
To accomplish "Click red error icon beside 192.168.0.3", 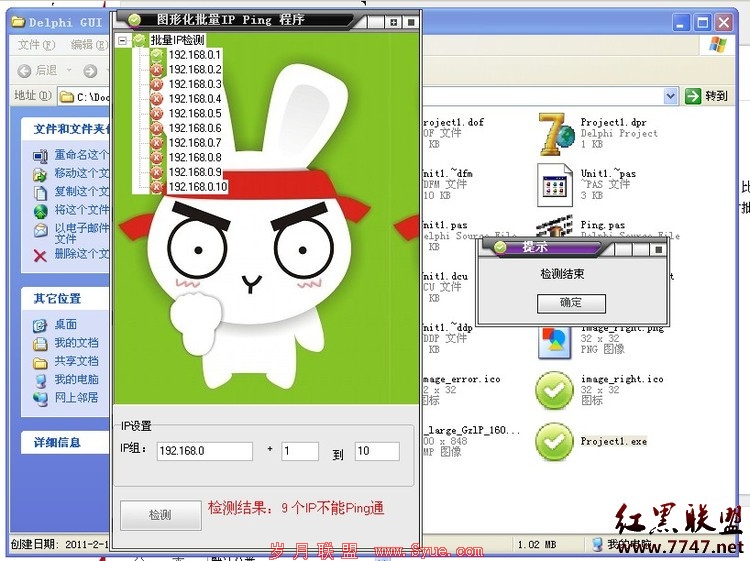I will coord(156,85).
